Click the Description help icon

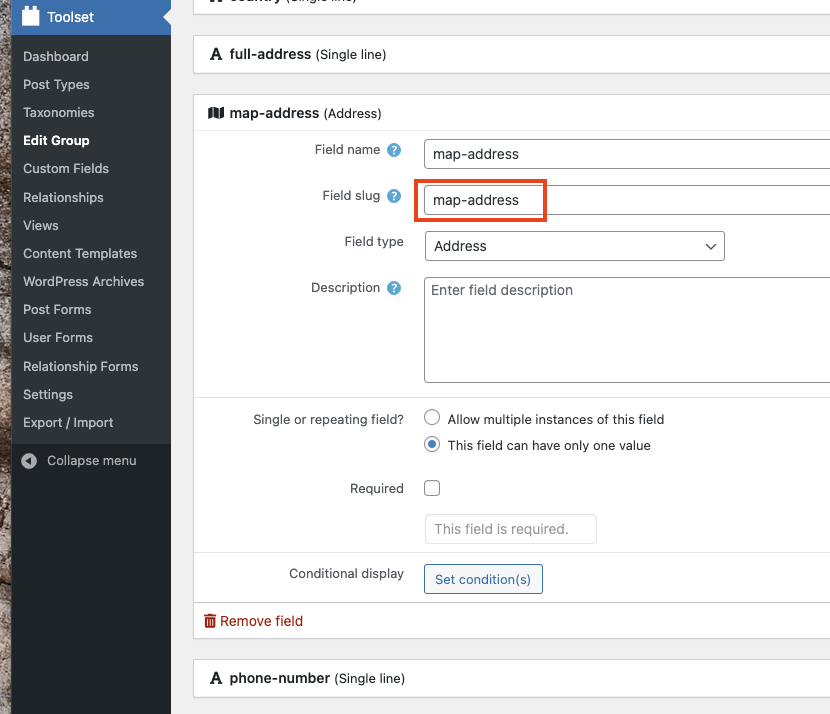coord(394,288)
